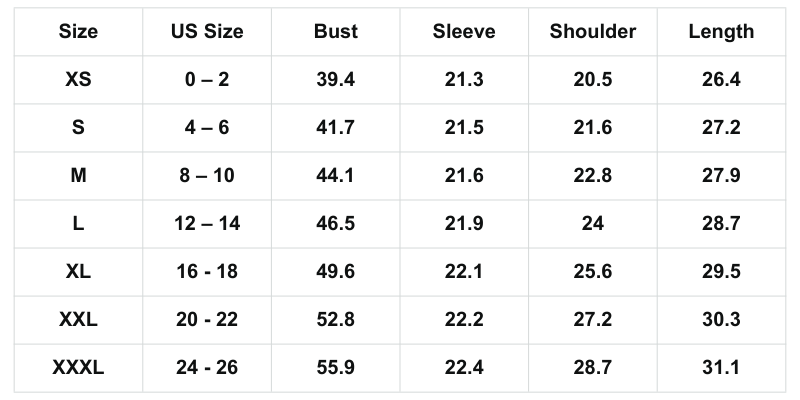Click the Size column header
800x400 pixels.
pyautogui.click(x=78, y=31)
